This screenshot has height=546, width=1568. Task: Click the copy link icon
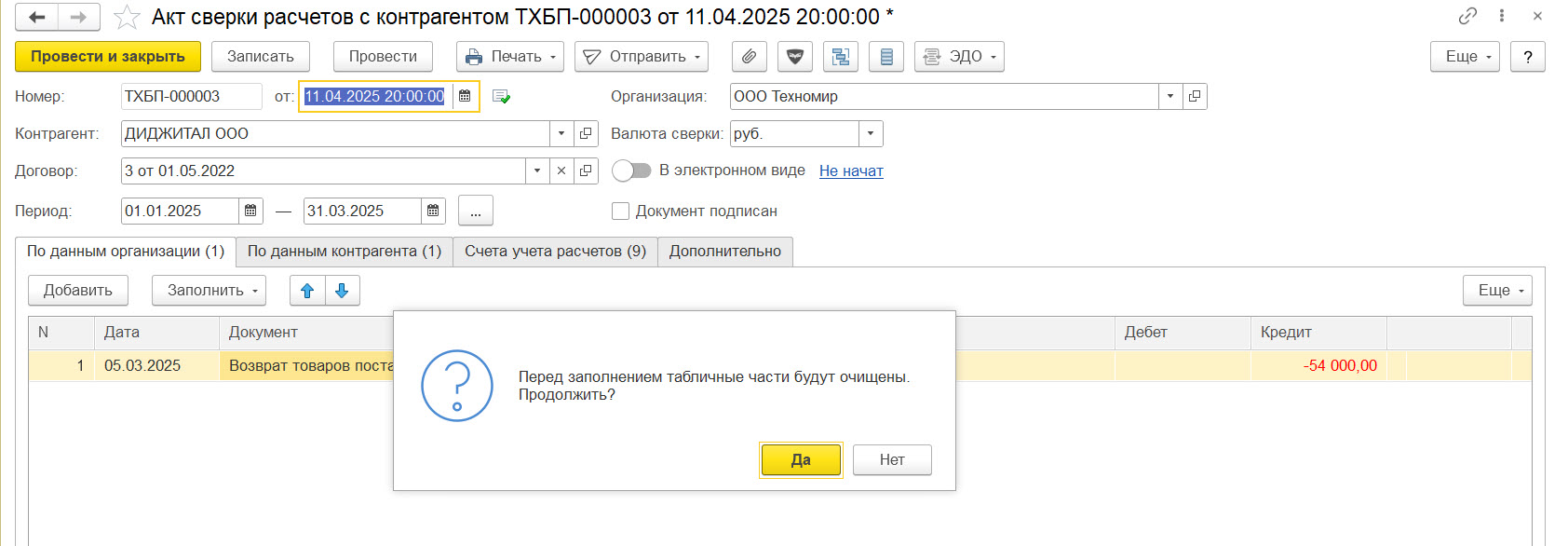pos(1467,16)
